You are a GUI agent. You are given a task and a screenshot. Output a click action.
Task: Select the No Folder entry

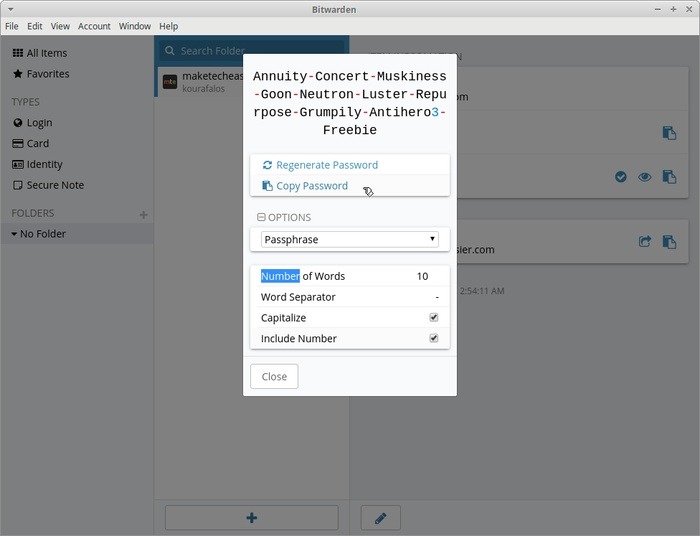77,234
